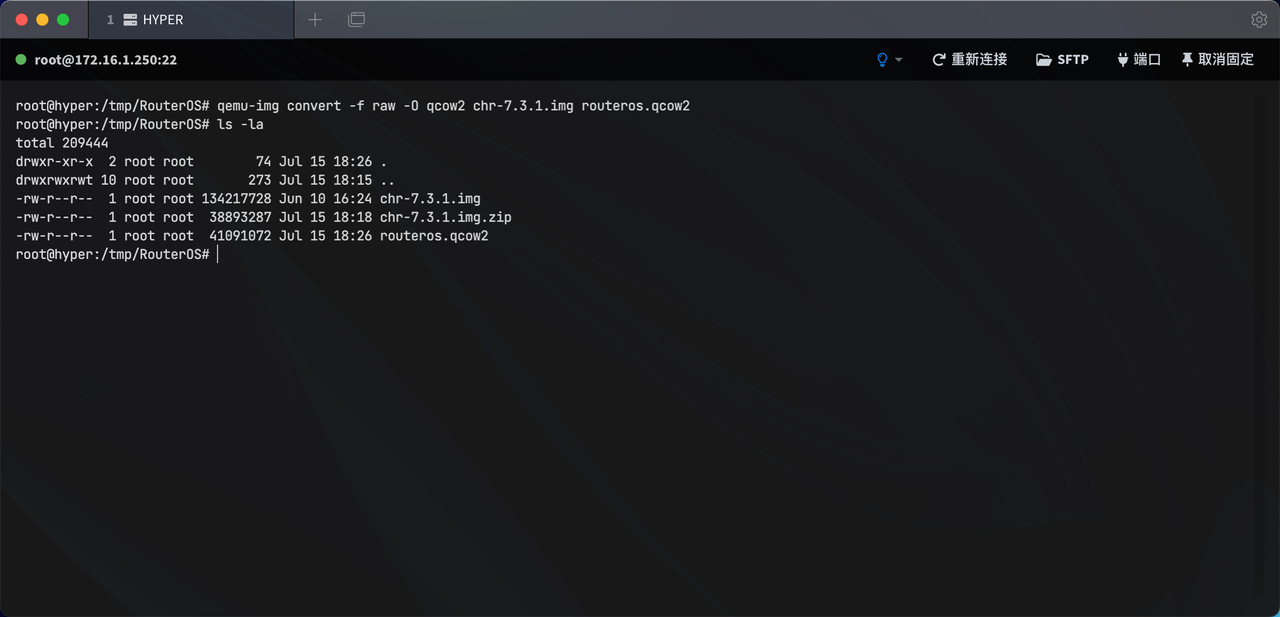Click 取消固定 unpin button

pos(1217,60)
